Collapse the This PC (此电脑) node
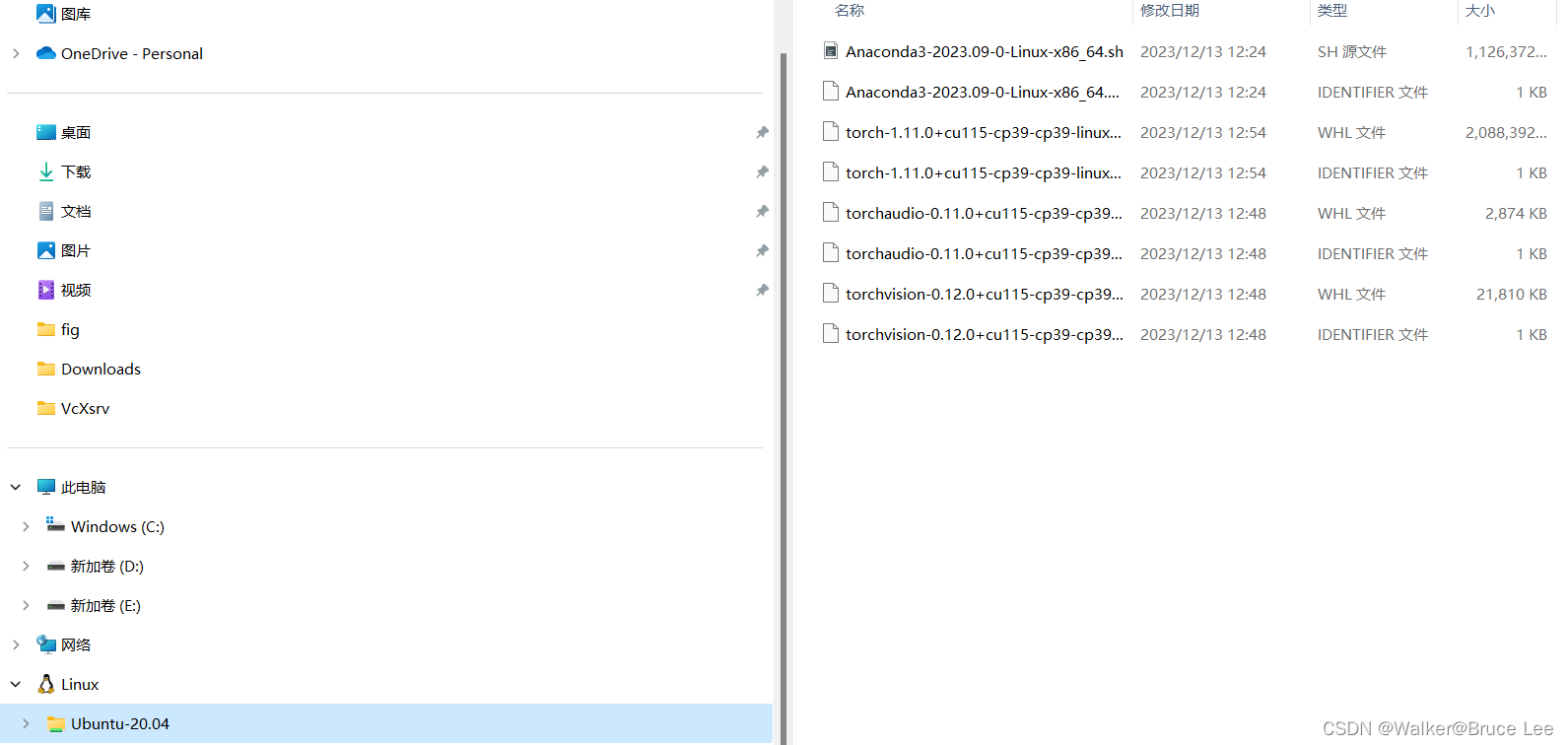 pyautogui.click(x=16, y=487)
